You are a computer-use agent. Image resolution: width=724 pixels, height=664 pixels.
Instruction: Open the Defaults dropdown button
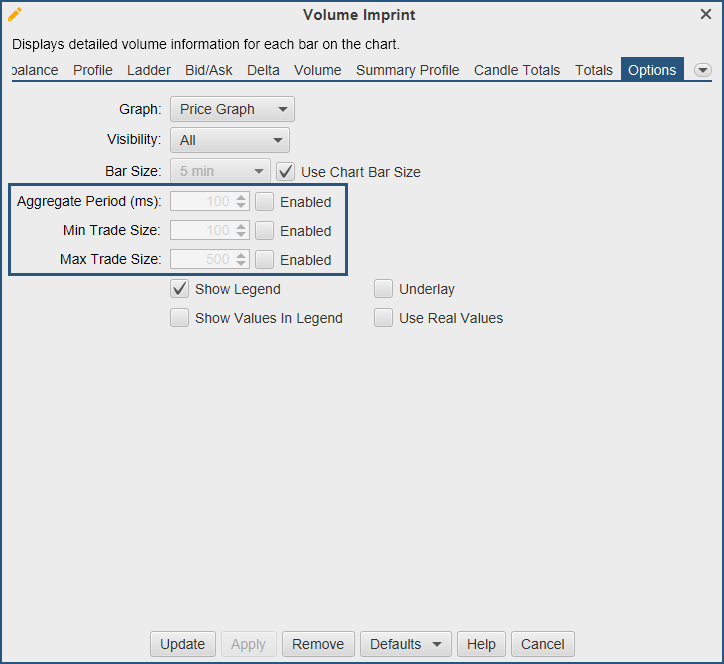point(406,644)
